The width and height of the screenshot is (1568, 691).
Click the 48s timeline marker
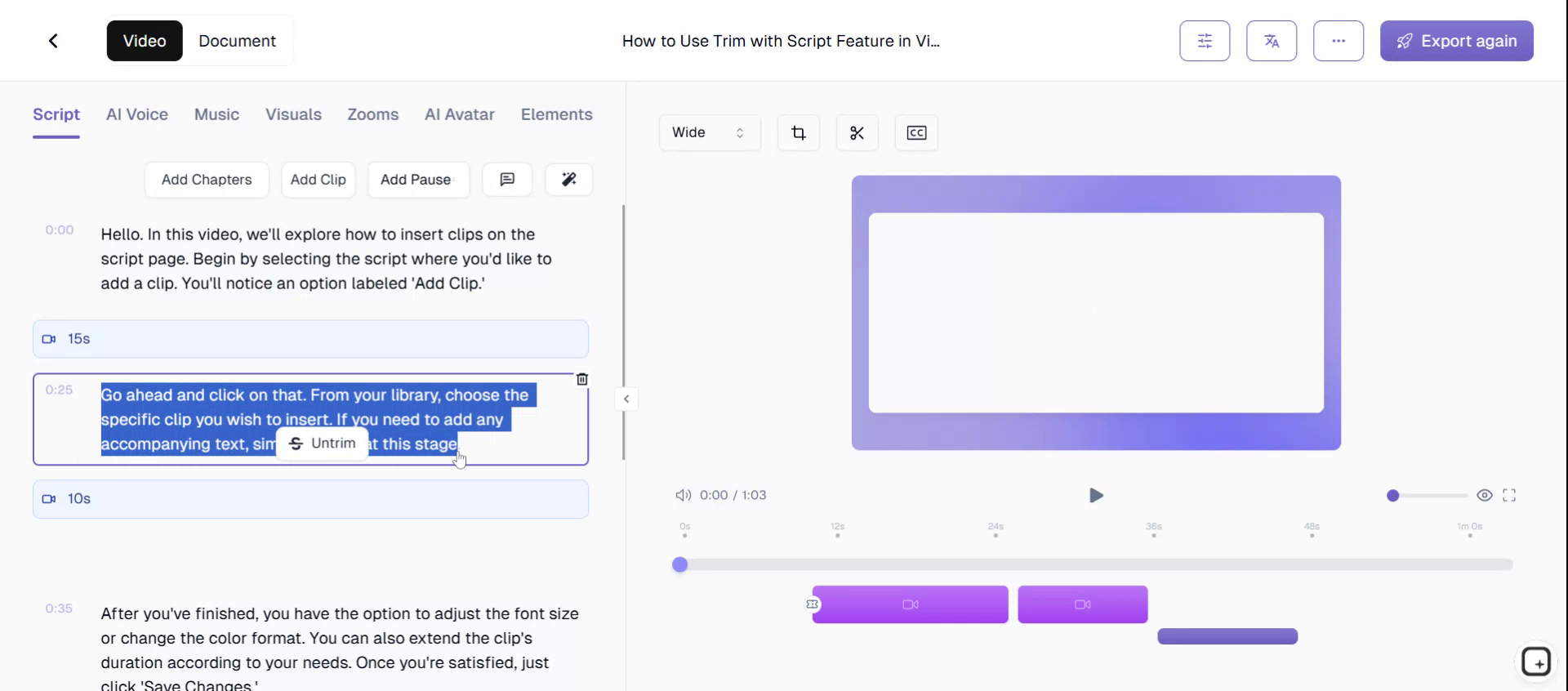click(x=1312, y=530)
